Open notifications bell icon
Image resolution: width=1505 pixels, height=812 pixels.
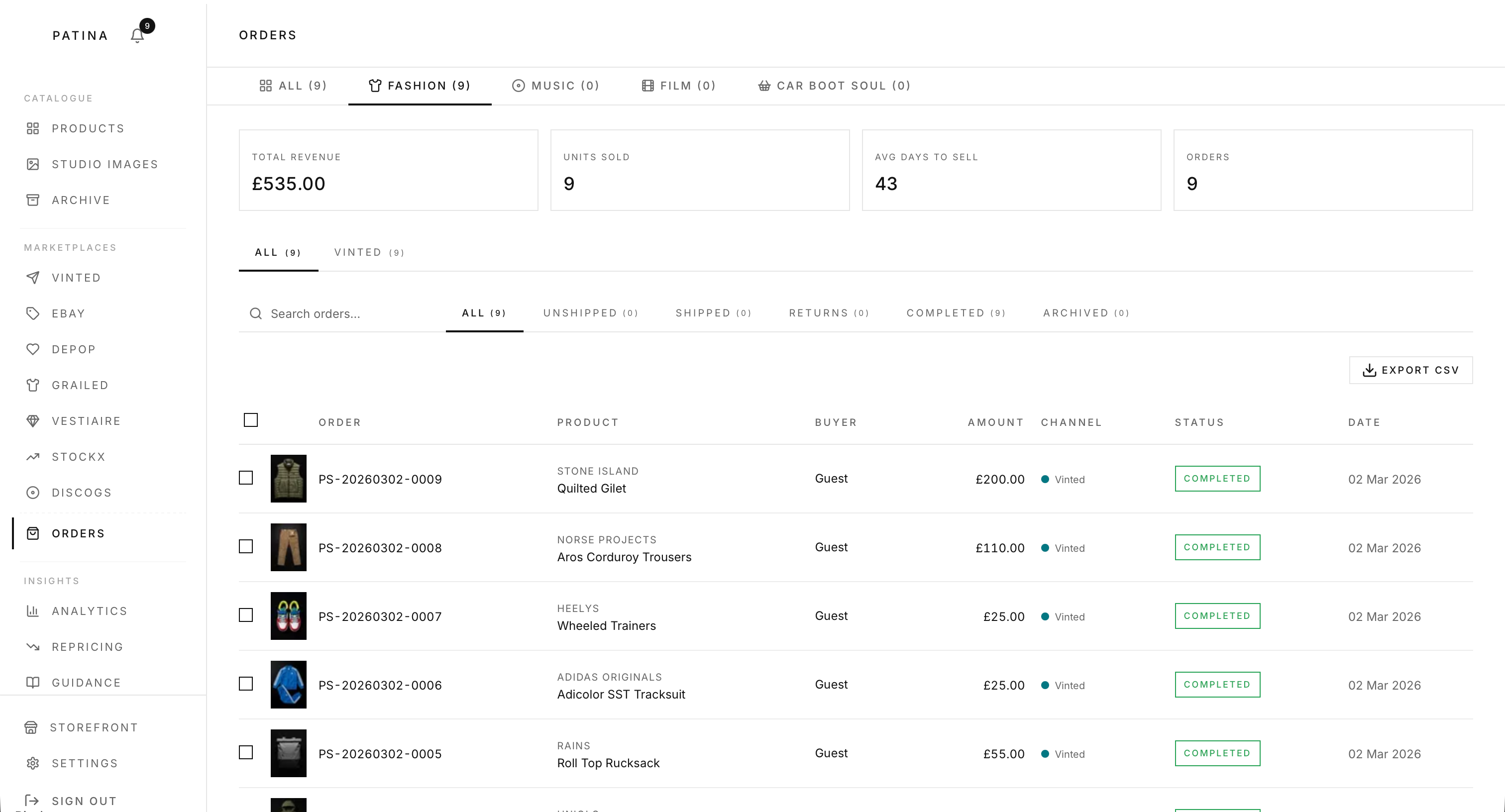[x=137, y=36]
